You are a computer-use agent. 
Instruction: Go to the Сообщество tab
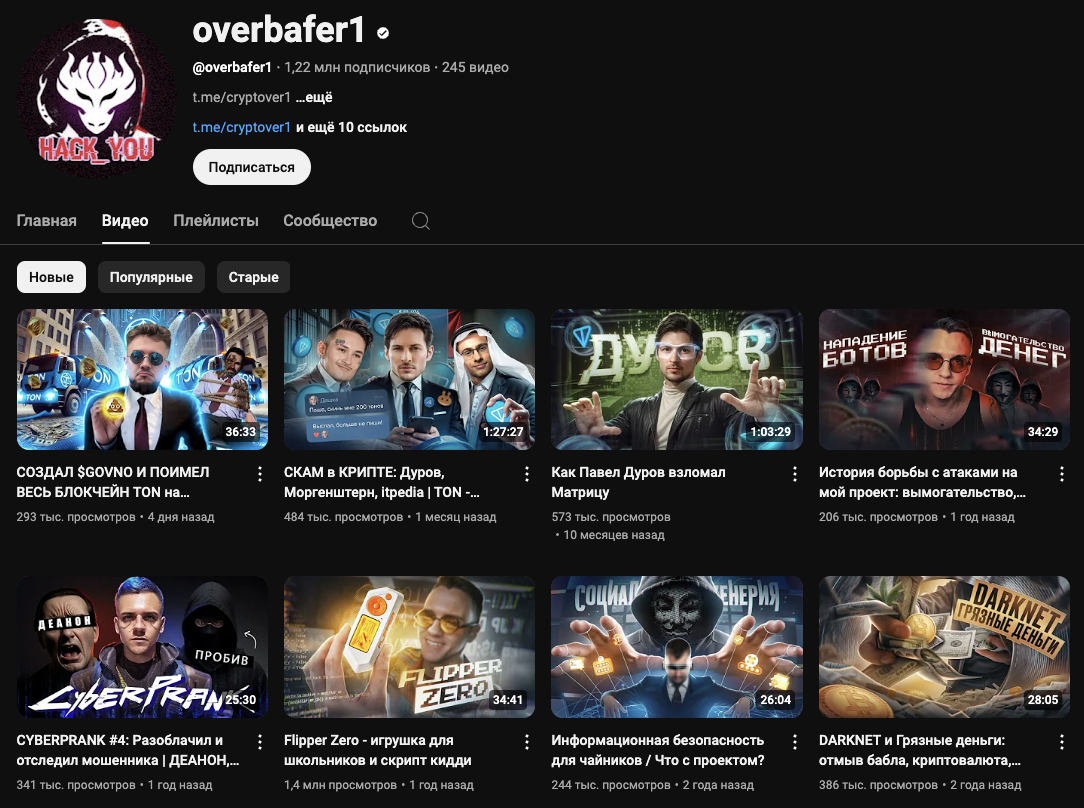pyautogui.click(x=330, y=220)
